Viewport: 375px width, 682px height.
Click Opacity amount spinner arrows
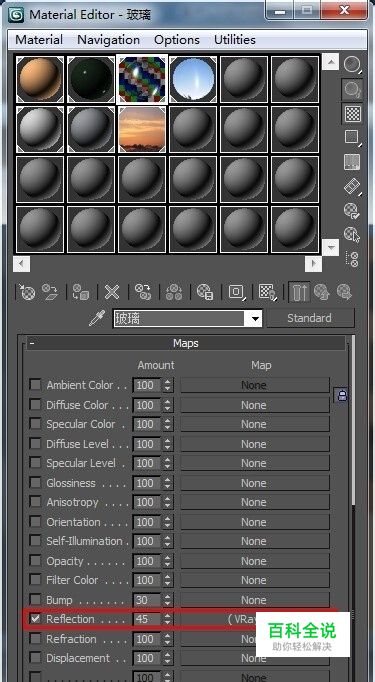tap(168, 561)
